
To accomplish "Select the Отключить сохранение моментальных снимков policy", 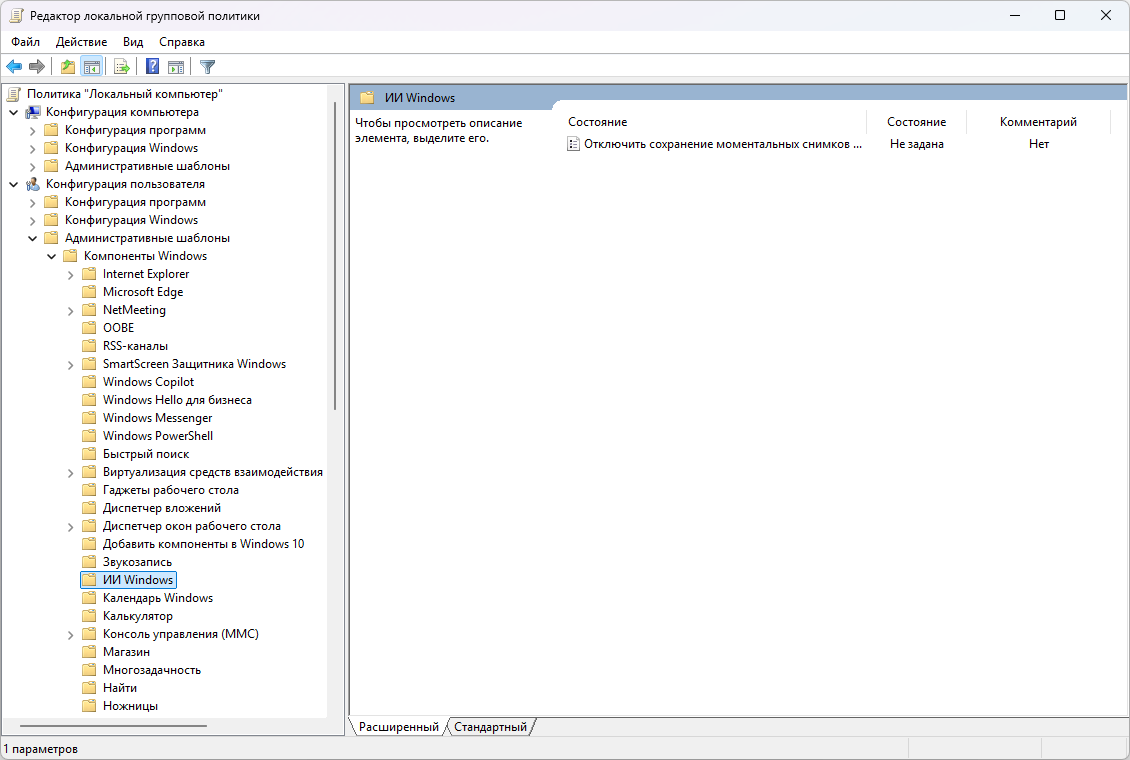I will pyautogui.click(x=722, y=144).
